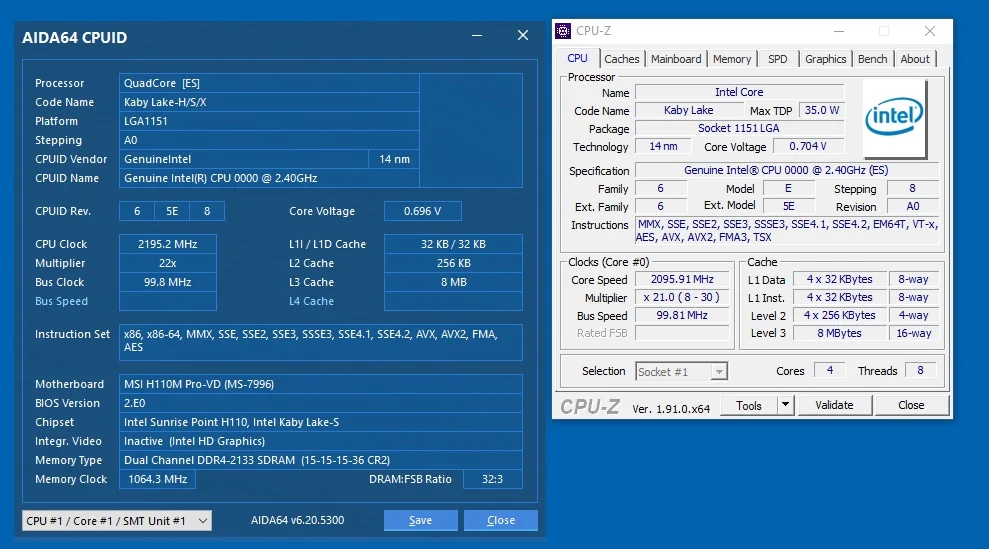Open the Memory tab in CPU-Z

(732, 59)
